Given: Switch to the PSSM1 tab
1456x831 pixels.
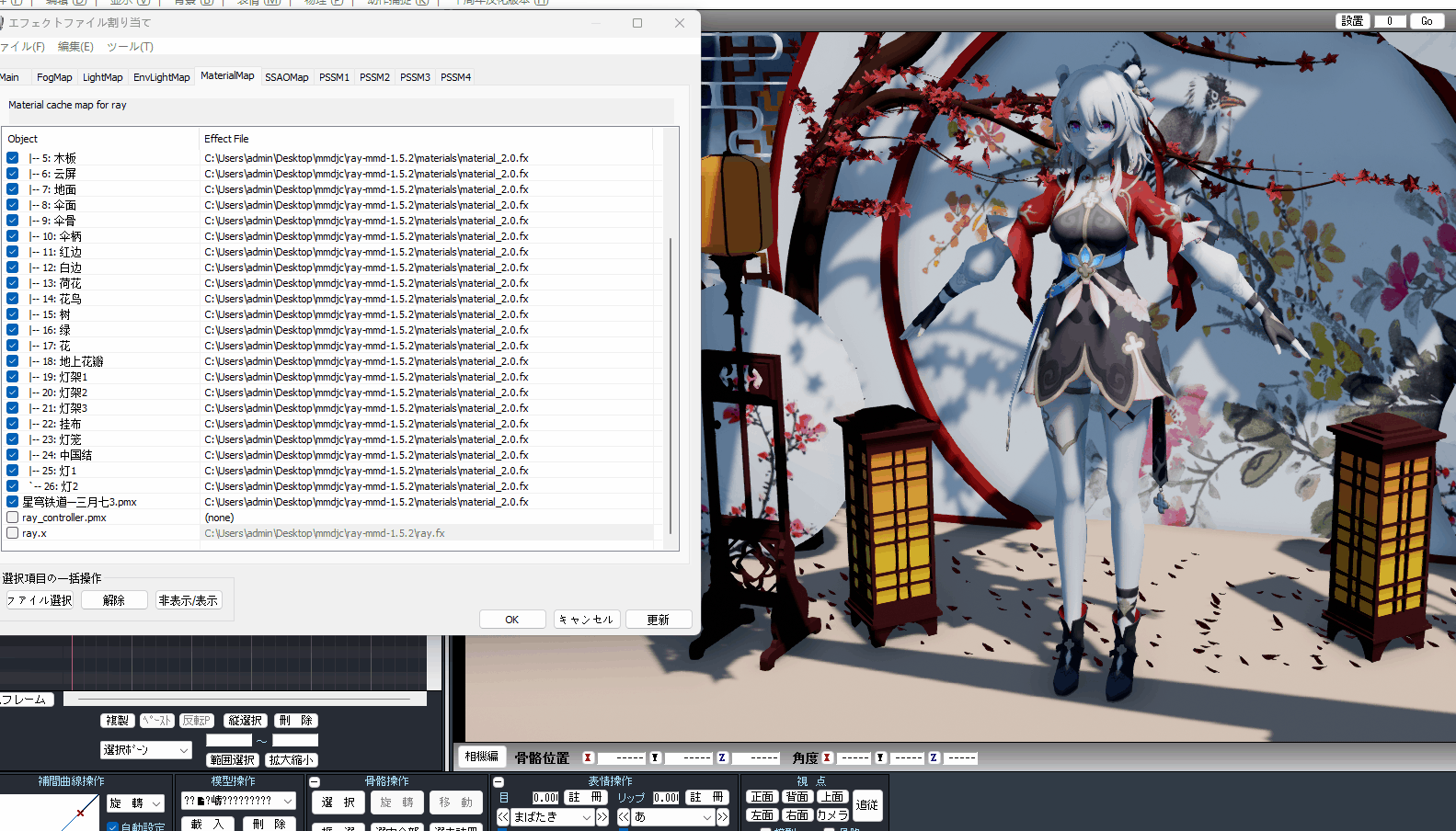Looking at the screenshot, I should tap(334, 77).
